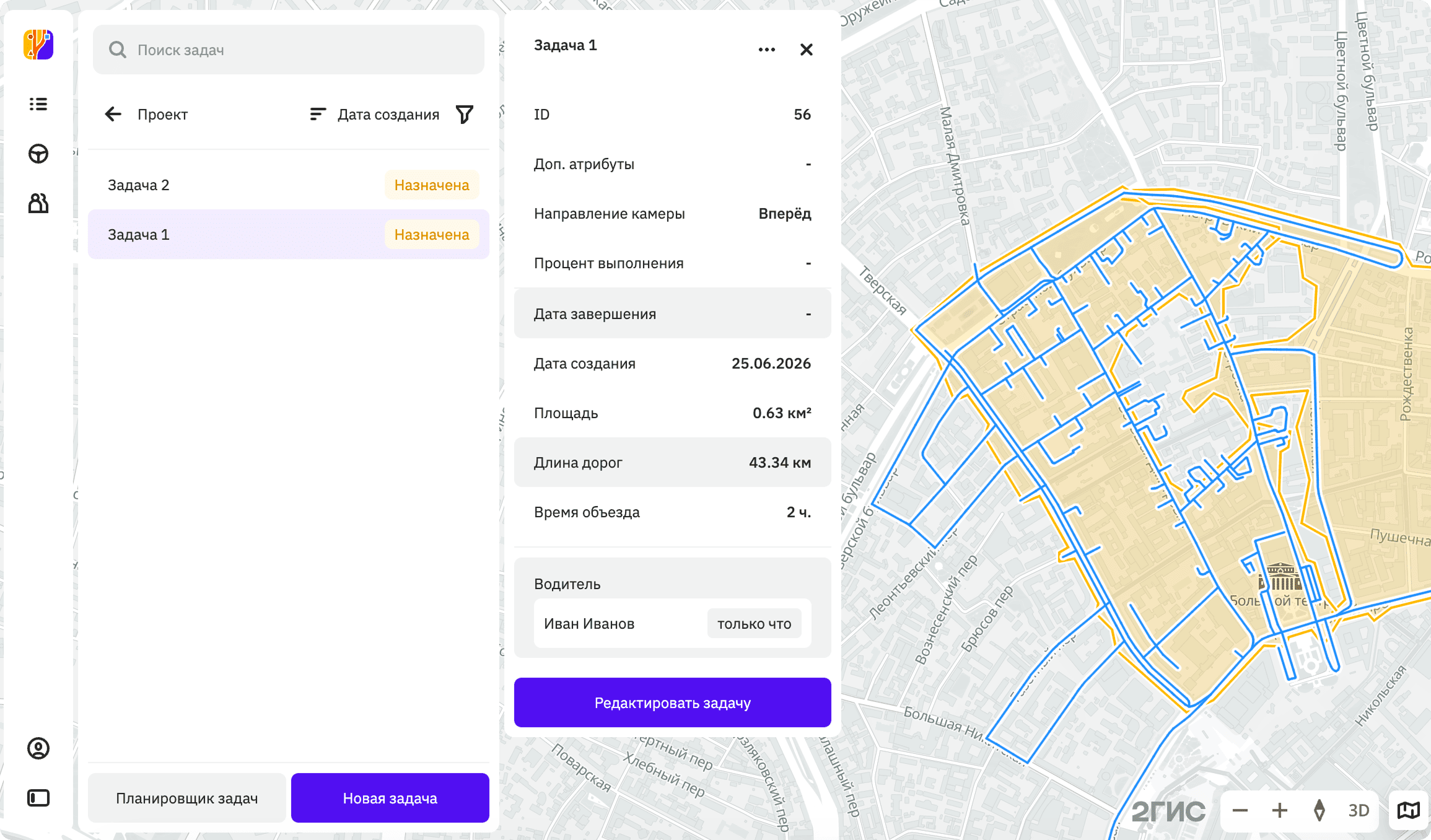Open the user profile icon
The height and width of the screenshot is (840, 1431).
[x=38, y=748]
